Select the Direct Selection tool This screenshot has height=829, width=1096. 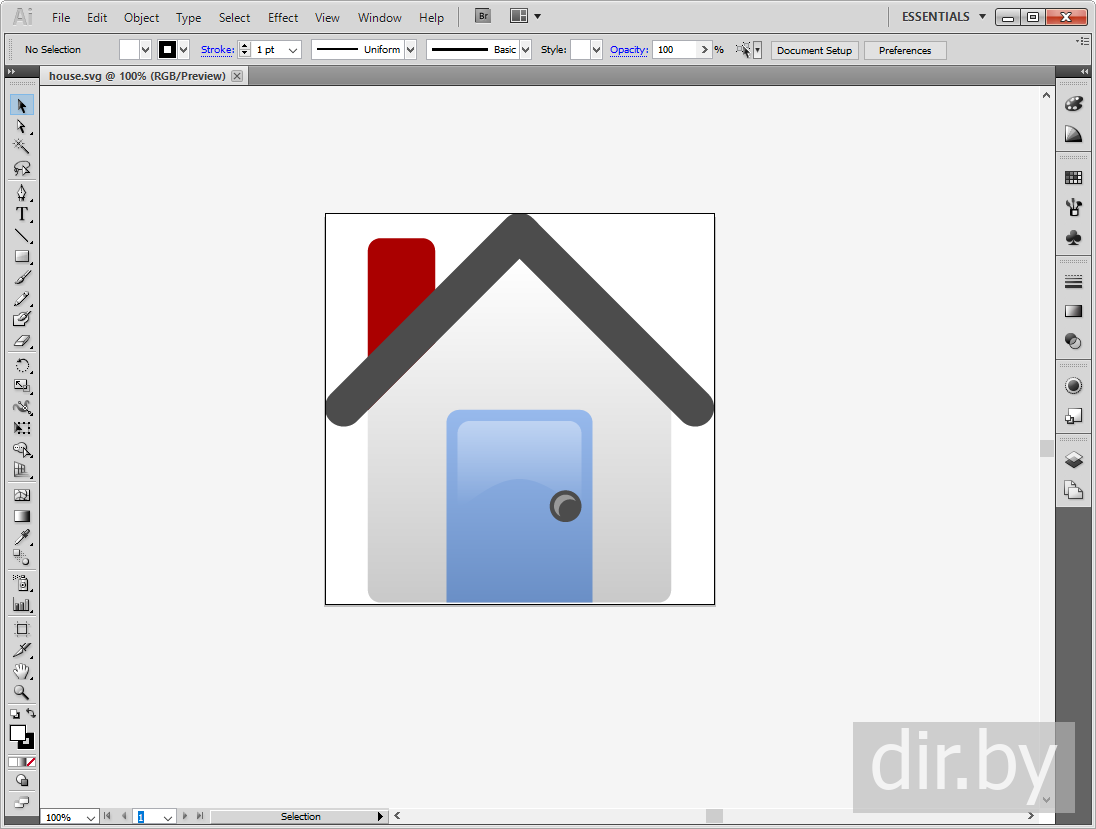[x=22, y=127]
